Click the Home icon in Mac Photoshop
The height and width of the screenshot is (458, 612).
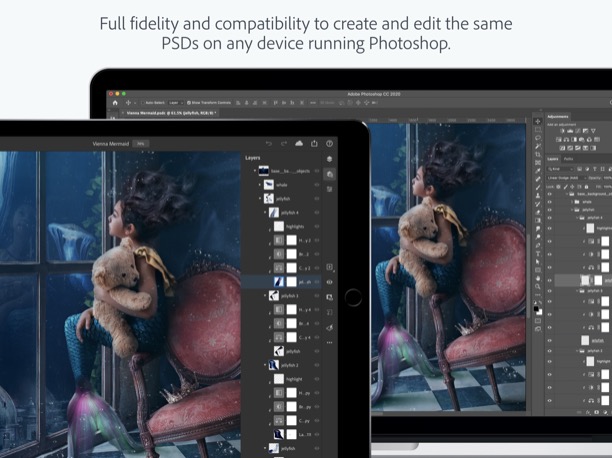[115, 103]
